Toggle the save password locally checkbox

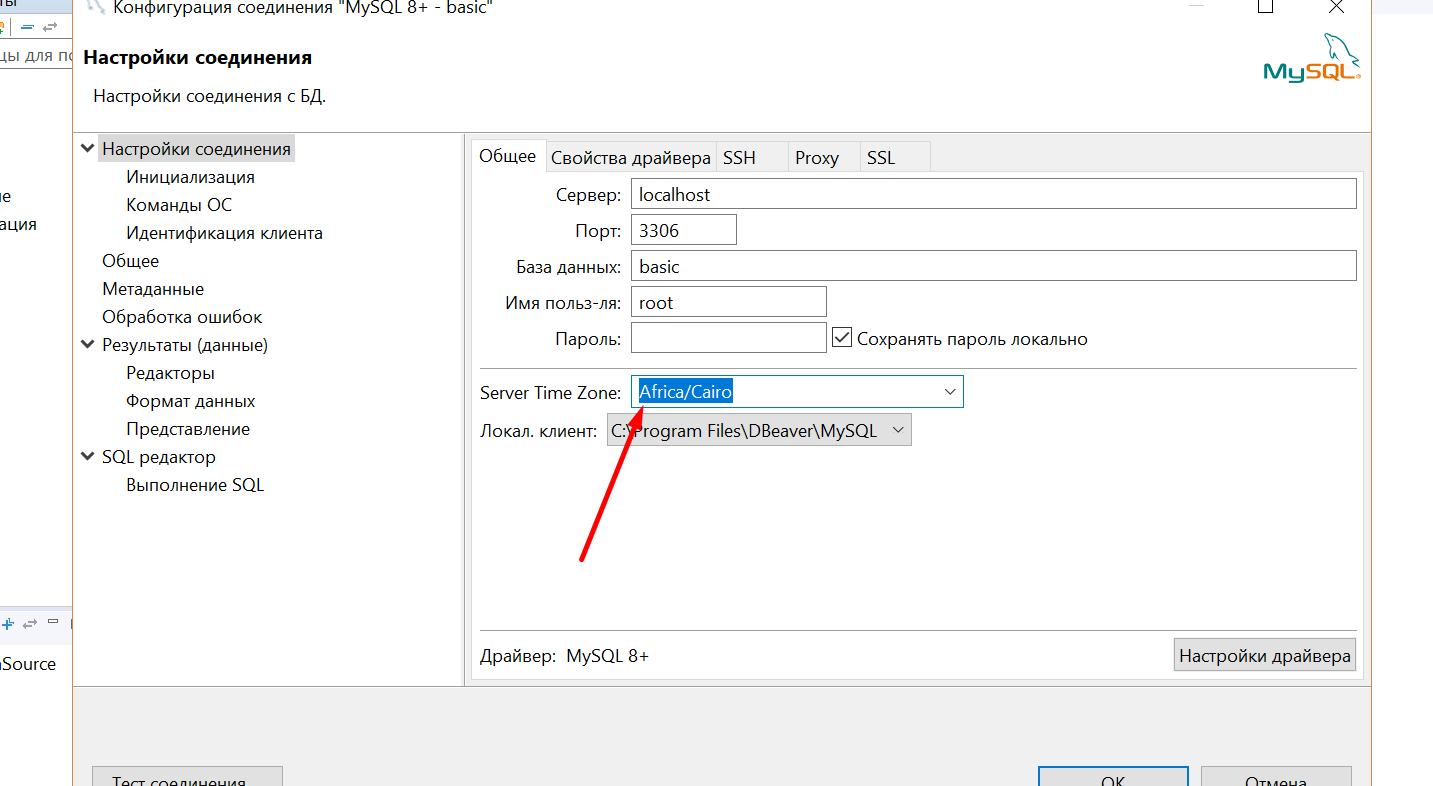pos(841,338)
